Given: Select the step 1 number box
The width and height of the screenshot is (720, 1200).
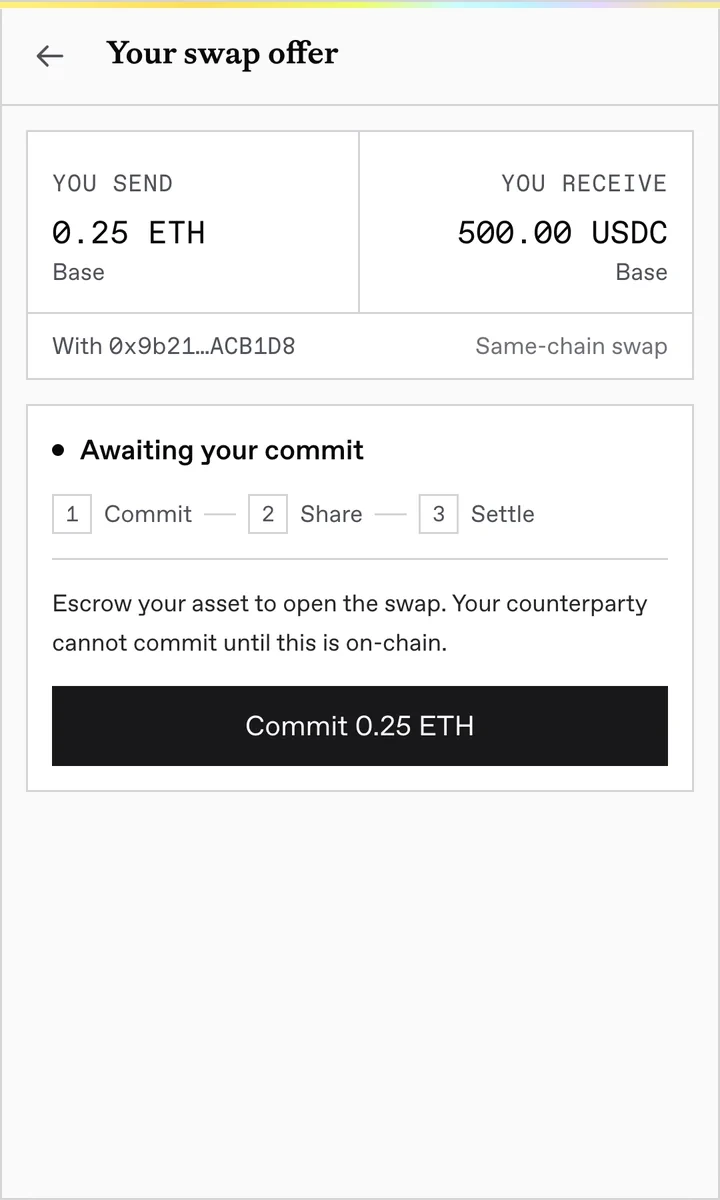Looking at the screenshot, I should click(x=72, y=514).
